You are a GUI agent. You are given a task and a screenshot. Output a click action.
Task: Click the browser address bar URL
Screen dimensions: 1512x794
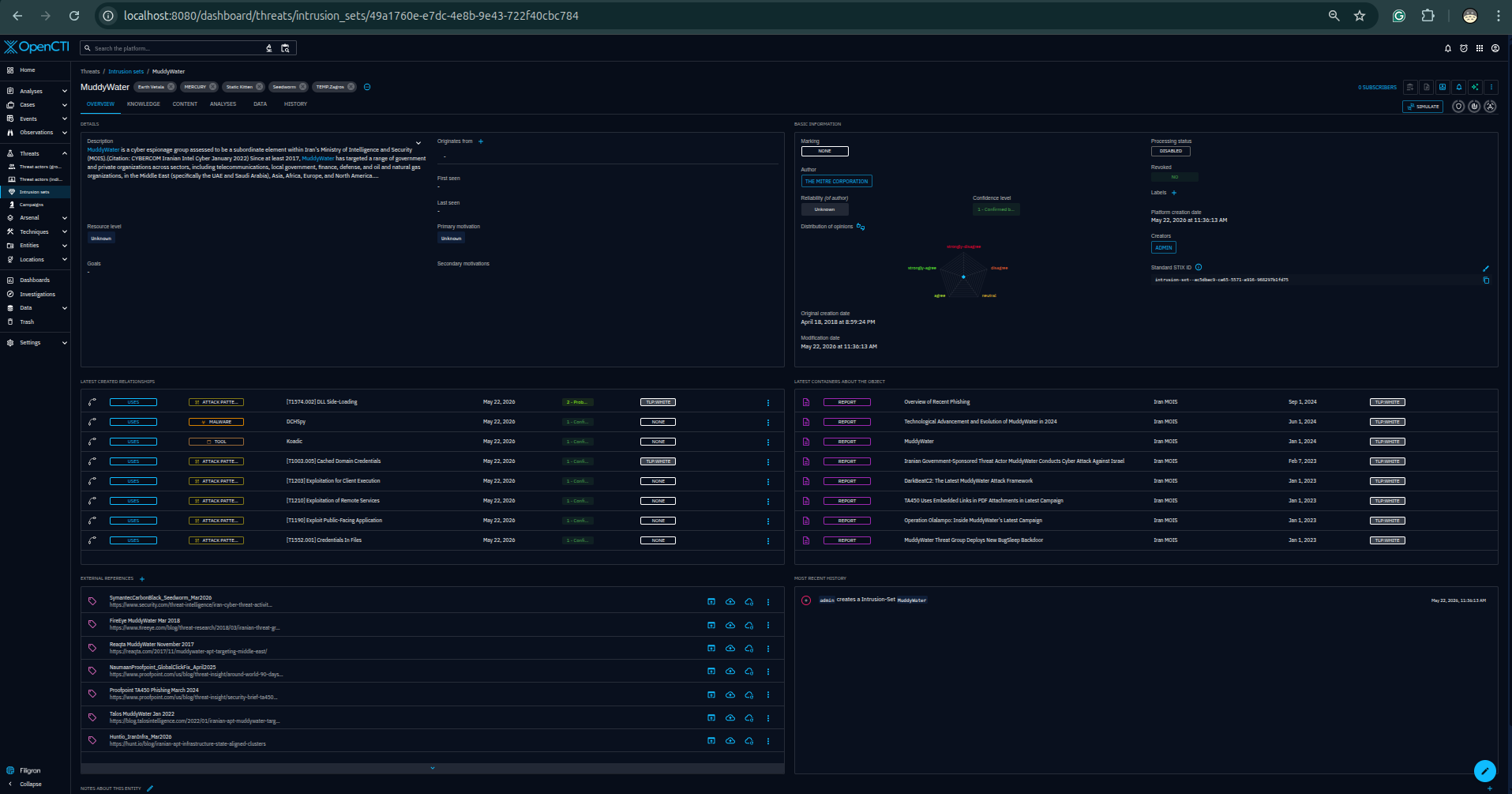(x=351, y=16)
